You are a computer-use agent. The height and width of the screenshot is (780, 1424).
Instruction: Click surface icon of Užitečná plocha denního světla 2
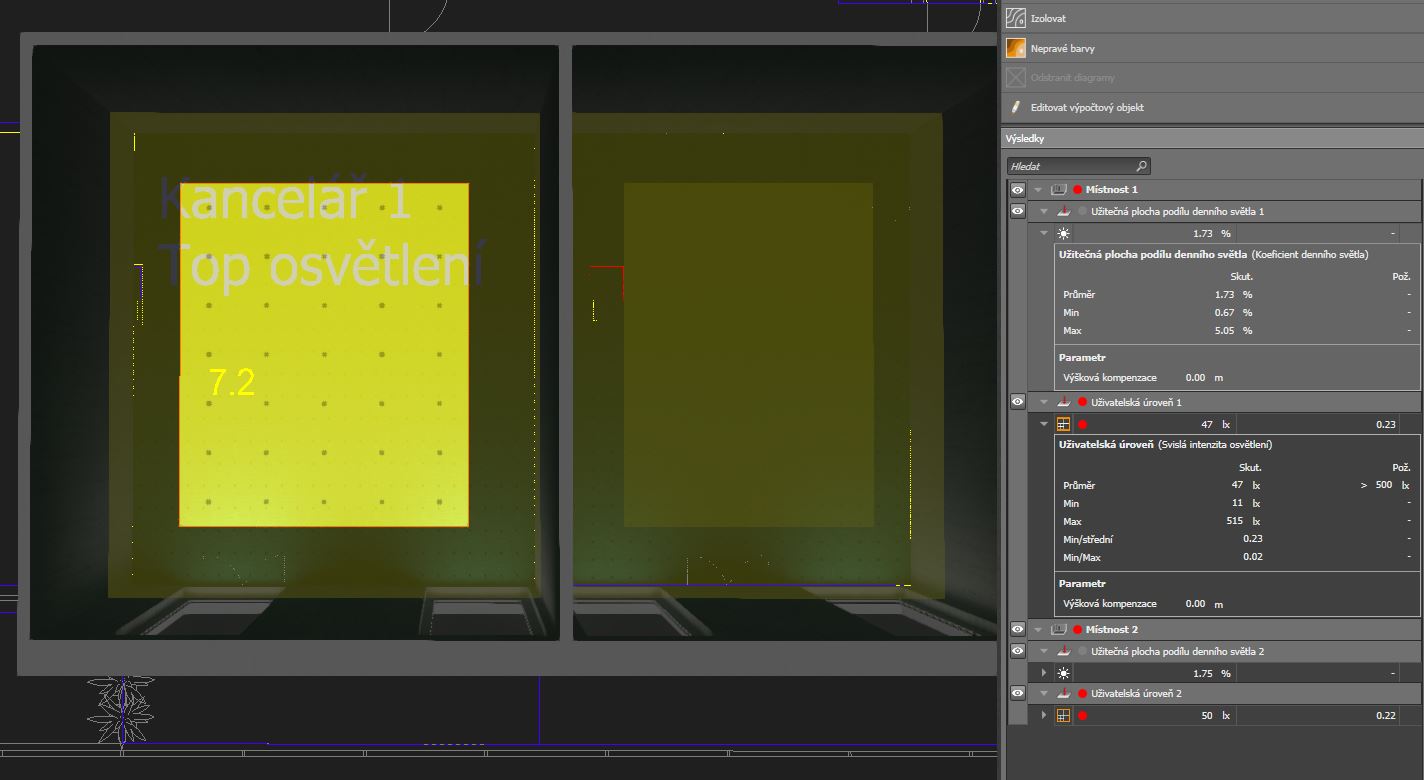(x=1064, y=651)
